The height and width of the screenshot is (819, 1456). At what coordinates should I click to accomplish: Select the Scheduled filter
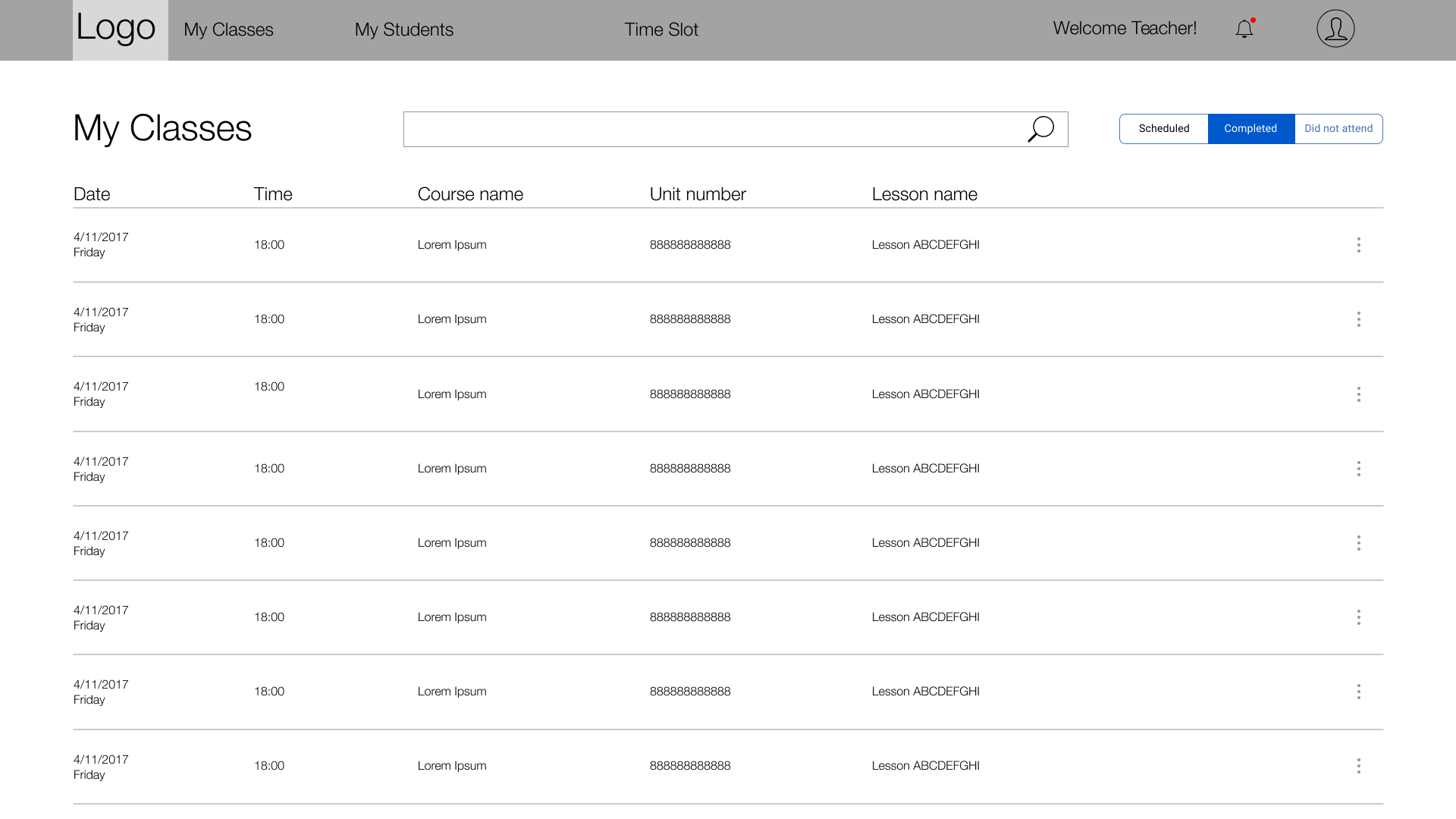[x=1163, y=129]
